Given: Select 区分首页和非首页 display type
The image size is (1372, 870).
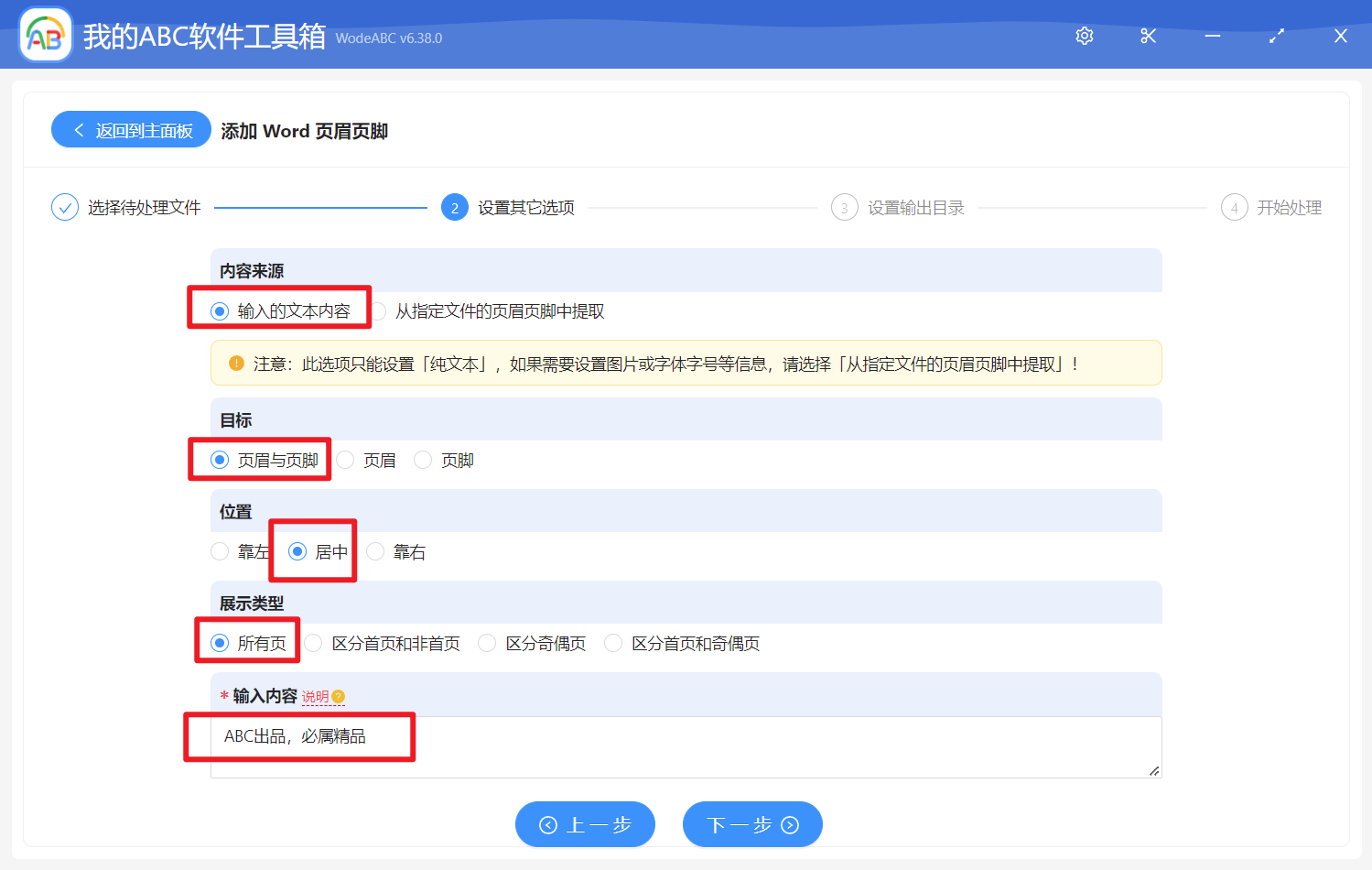Looking at the screenshot, I should [314, 644].
